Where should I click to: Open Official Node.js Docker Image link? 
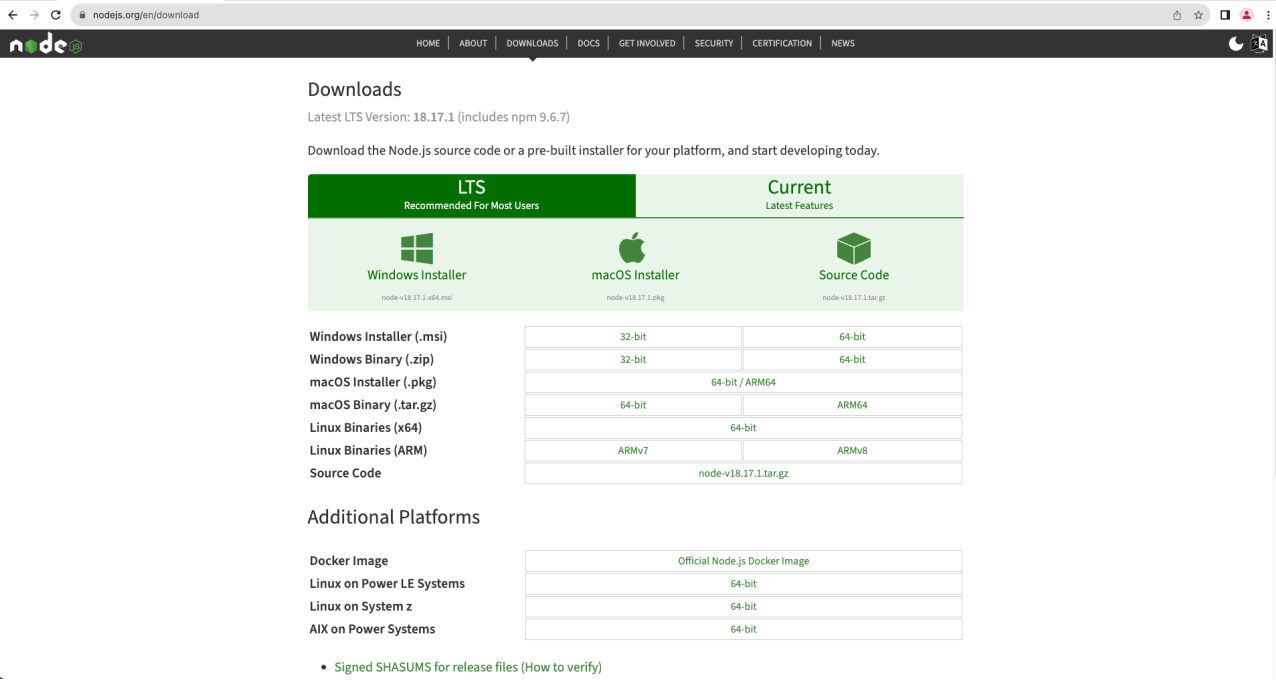pos(743,561)
